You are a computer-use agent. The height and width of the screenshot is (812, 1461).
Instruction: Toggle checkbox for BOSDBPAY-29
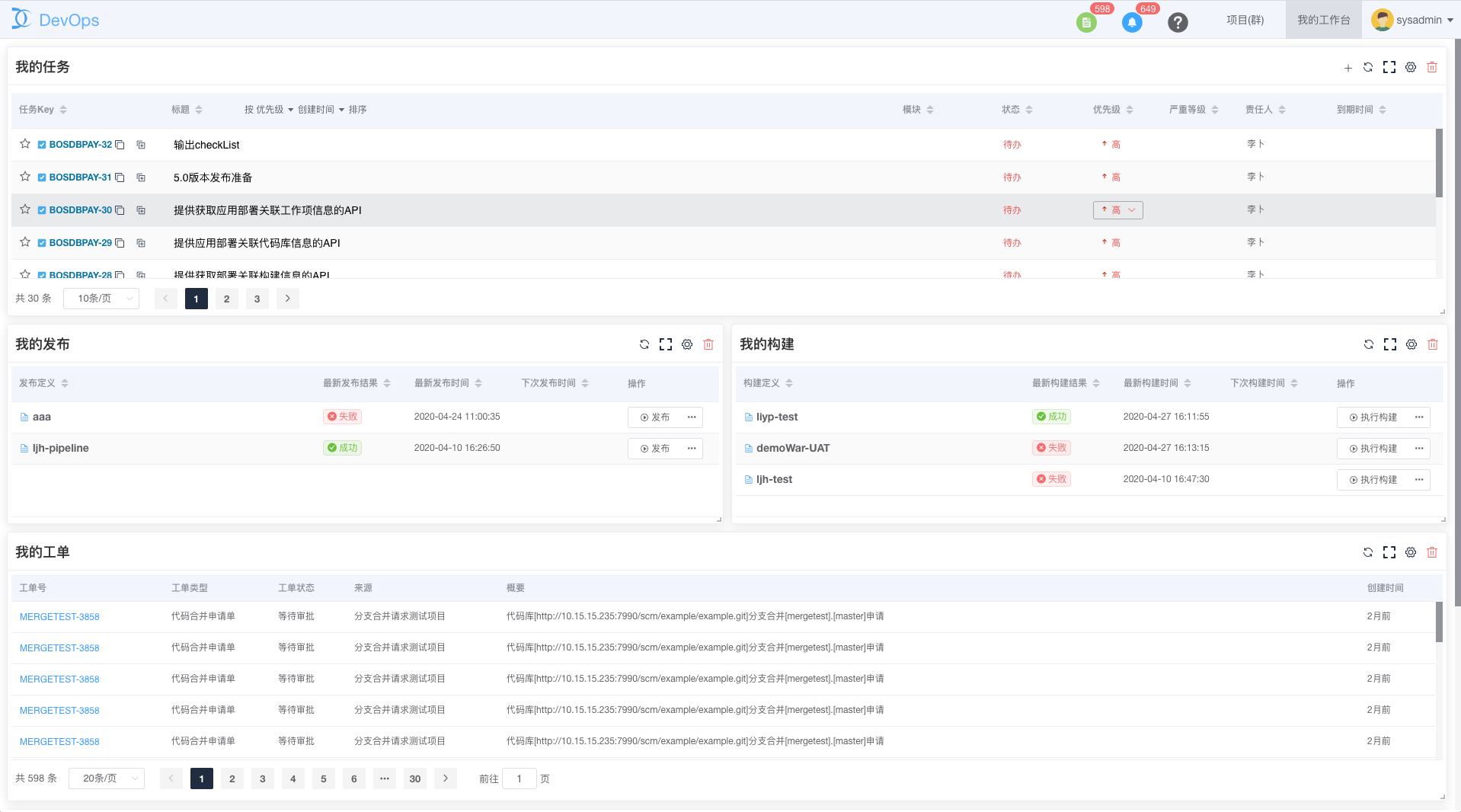point(42,243)
